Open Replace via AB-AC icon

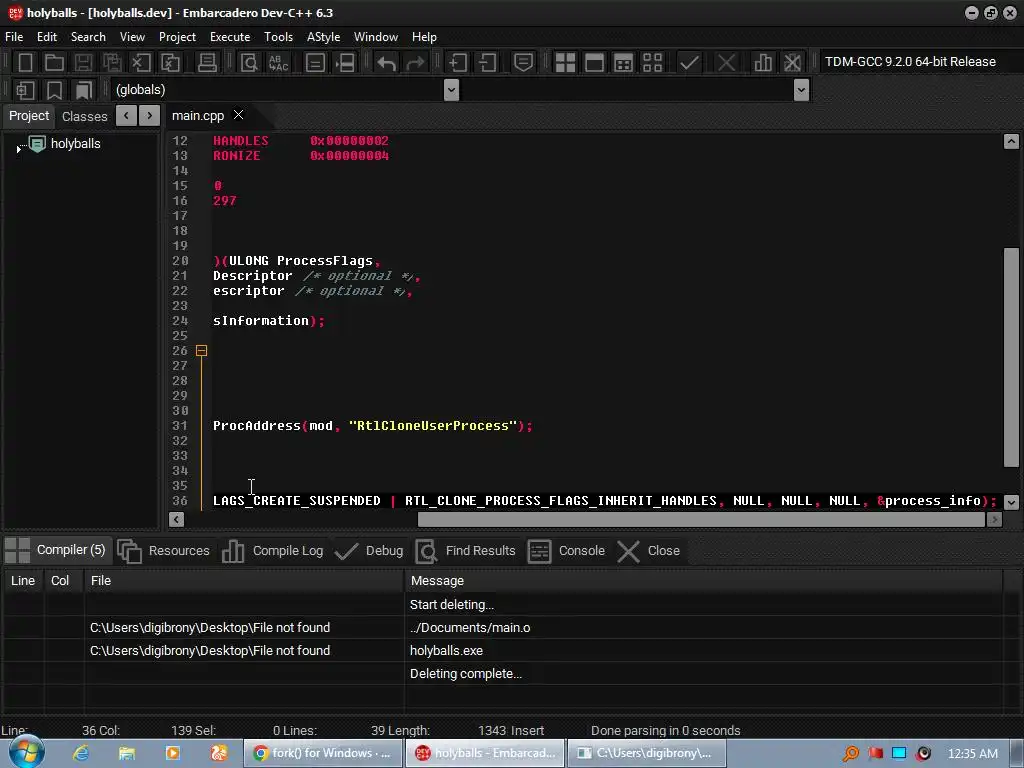click(x=279, y=63)
